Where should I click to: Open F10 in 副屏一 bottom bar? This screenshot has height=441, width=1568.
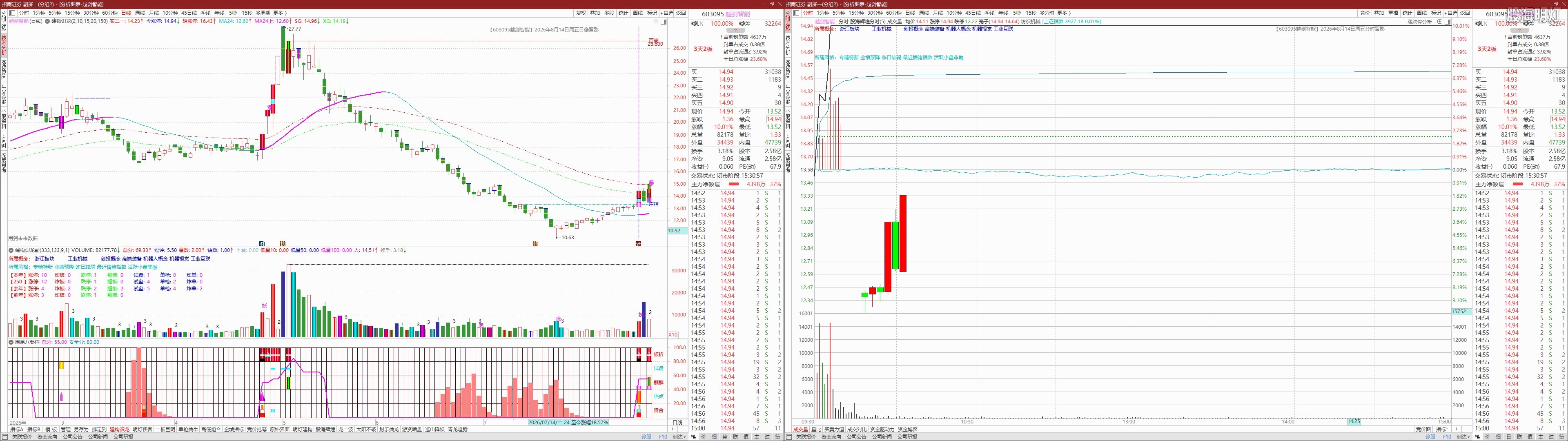[1447, 437]
